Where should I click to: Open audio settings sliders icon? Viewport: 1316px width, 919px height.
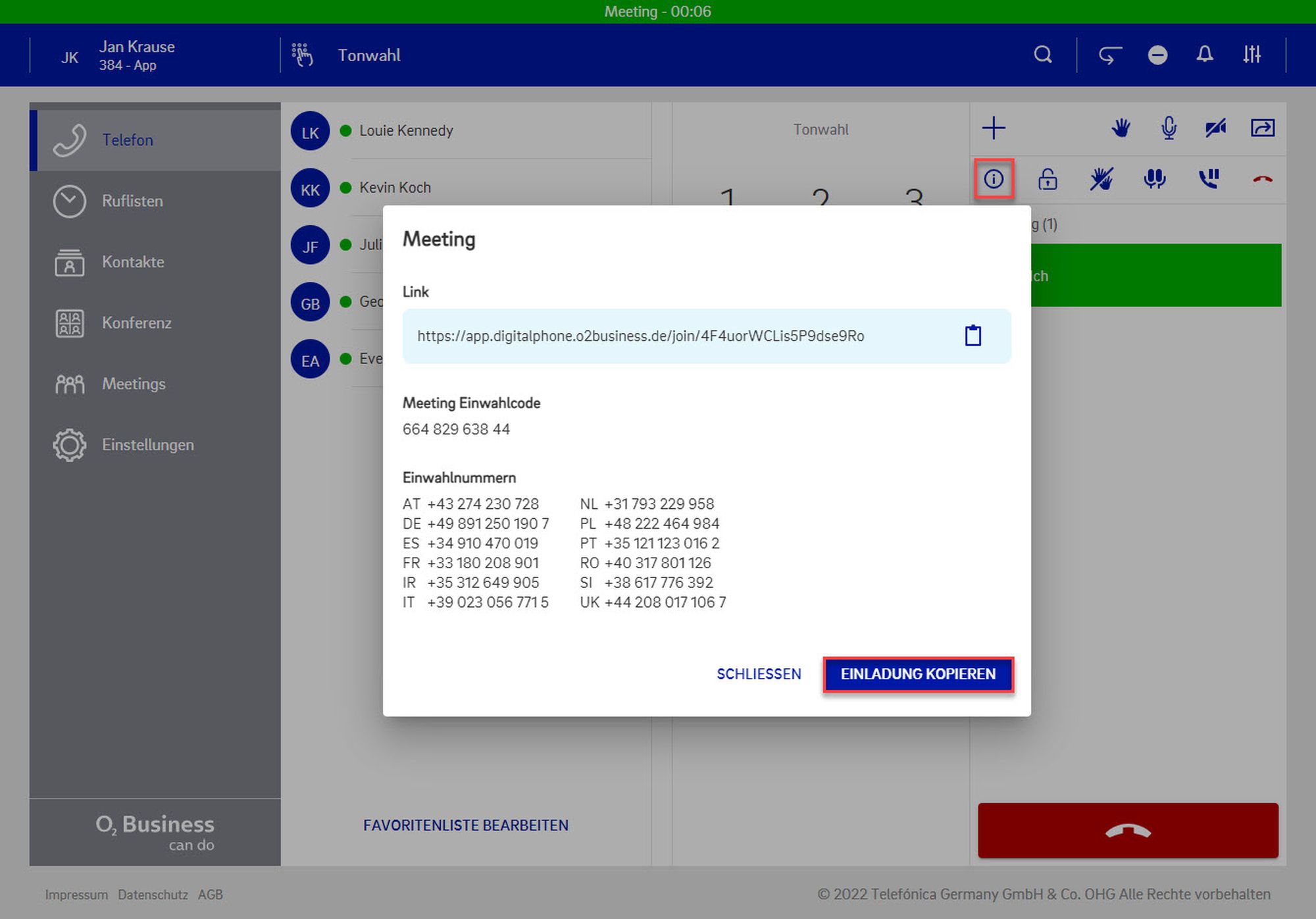[1252, 55]
